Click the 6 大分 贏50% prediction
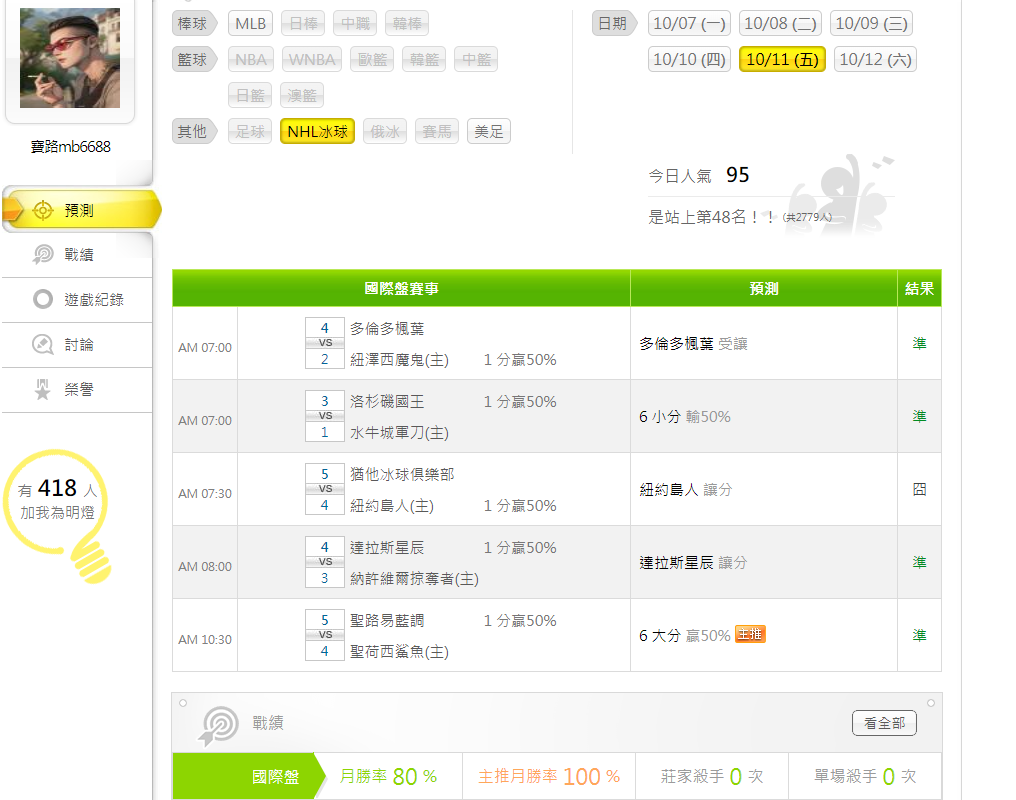The width and height of the screenshot is (1016, 800). click(x=684, y=635)
